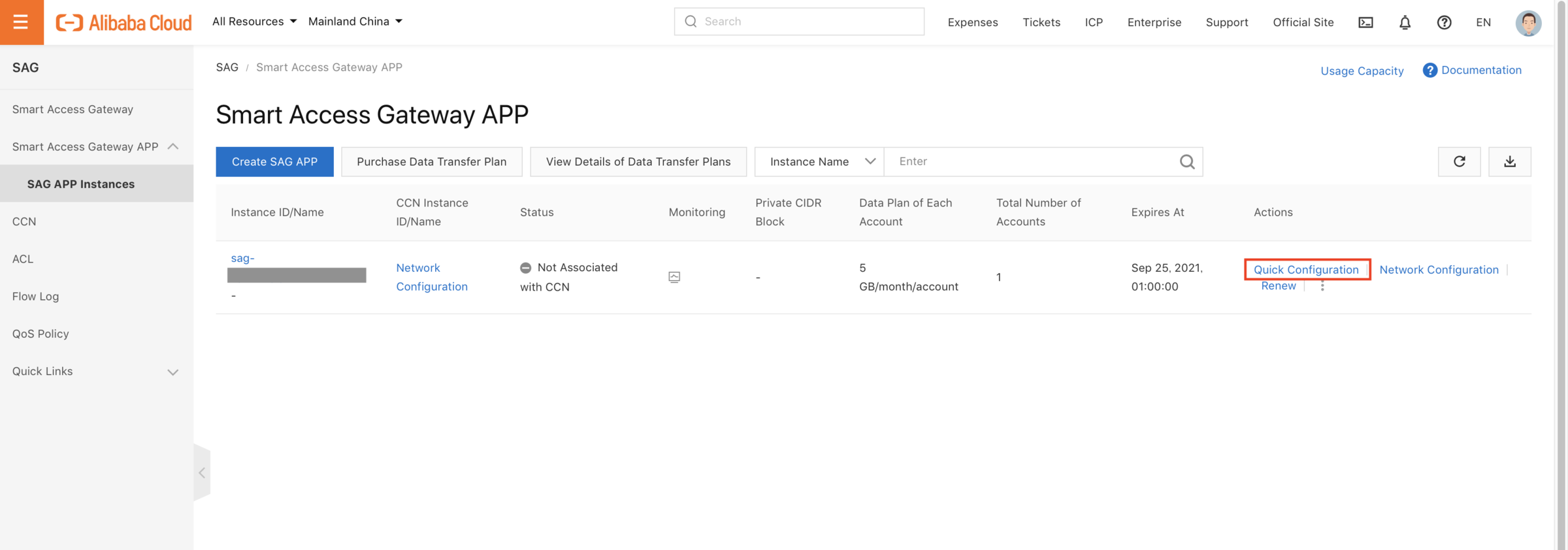1568x550 pixels.
Task: Open CCN in sidebar
Action: (24, 221)
